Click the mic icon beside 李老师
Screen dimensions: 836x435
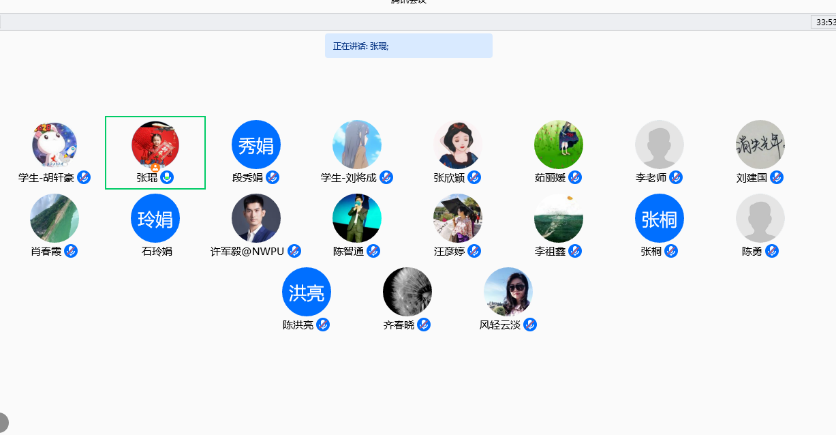675,178
